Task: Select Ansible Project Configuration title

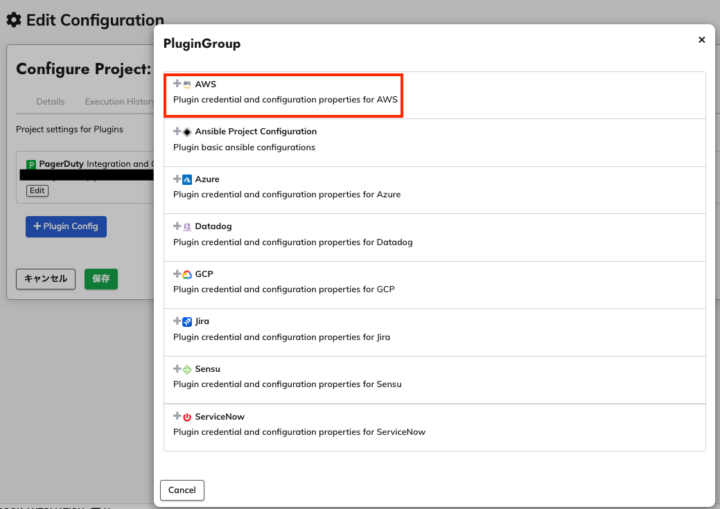Action: click(256, 131)
